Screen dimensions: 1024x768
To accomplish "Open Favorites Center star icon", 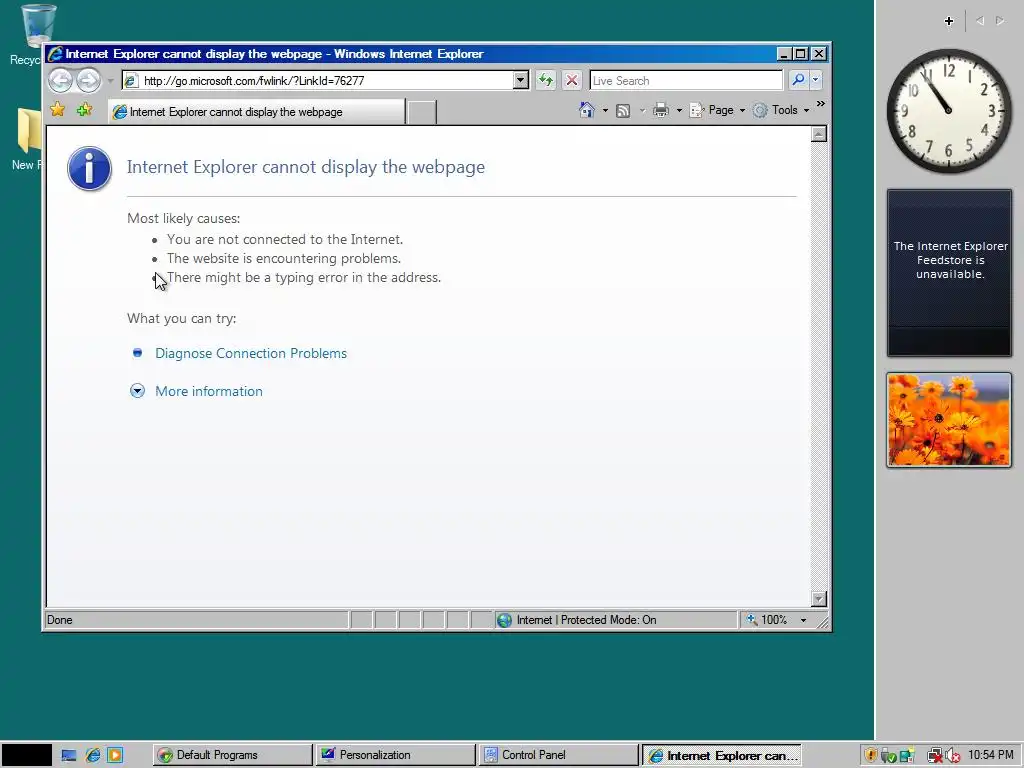I will point(57,110).
